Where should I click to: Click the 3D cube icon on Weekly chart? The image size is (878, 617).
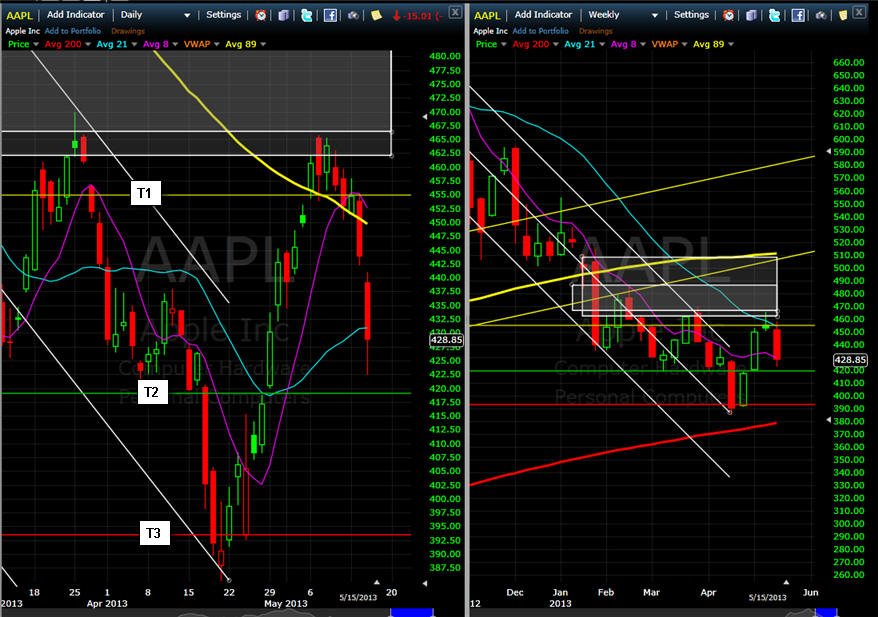(751, 15)
